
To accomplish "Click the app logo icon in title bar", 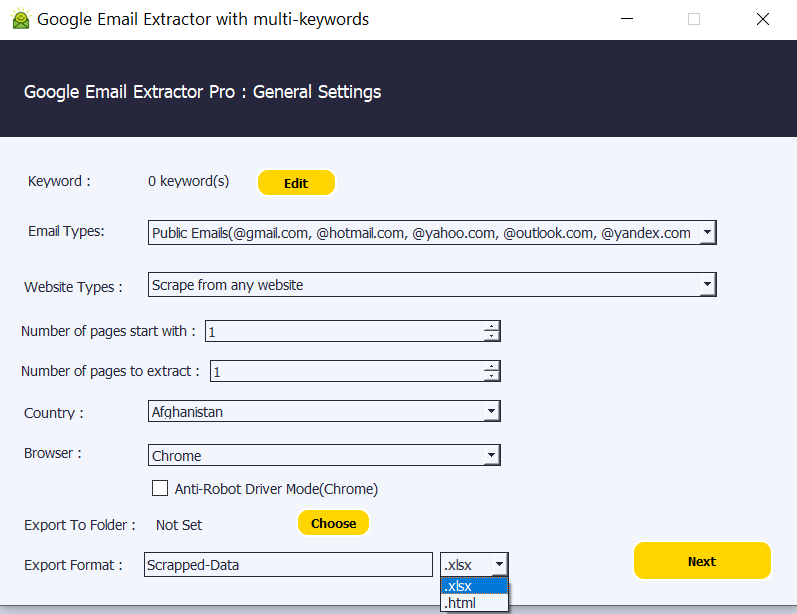I will [x=20, y=19].
